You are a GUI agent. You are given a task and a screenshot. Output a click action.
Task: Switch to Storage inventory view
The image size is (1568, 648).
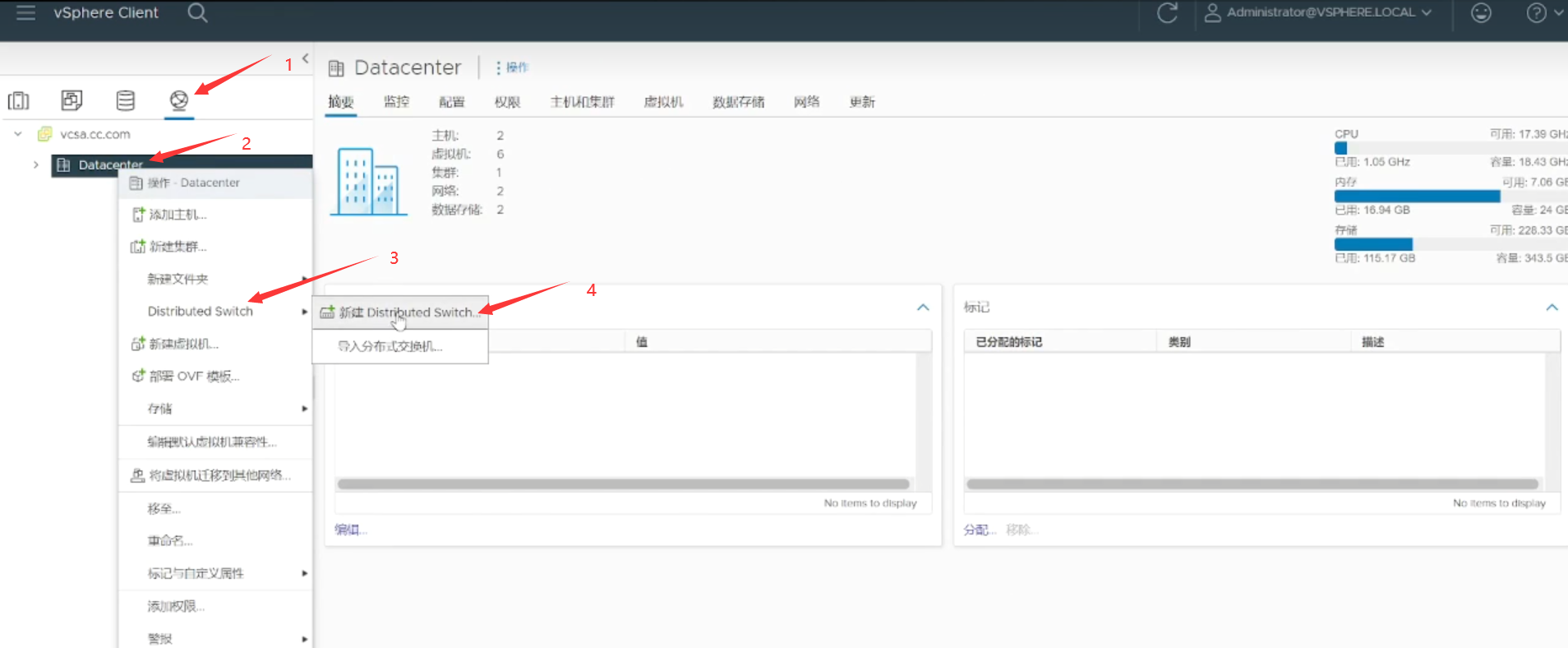click(125, 100)
